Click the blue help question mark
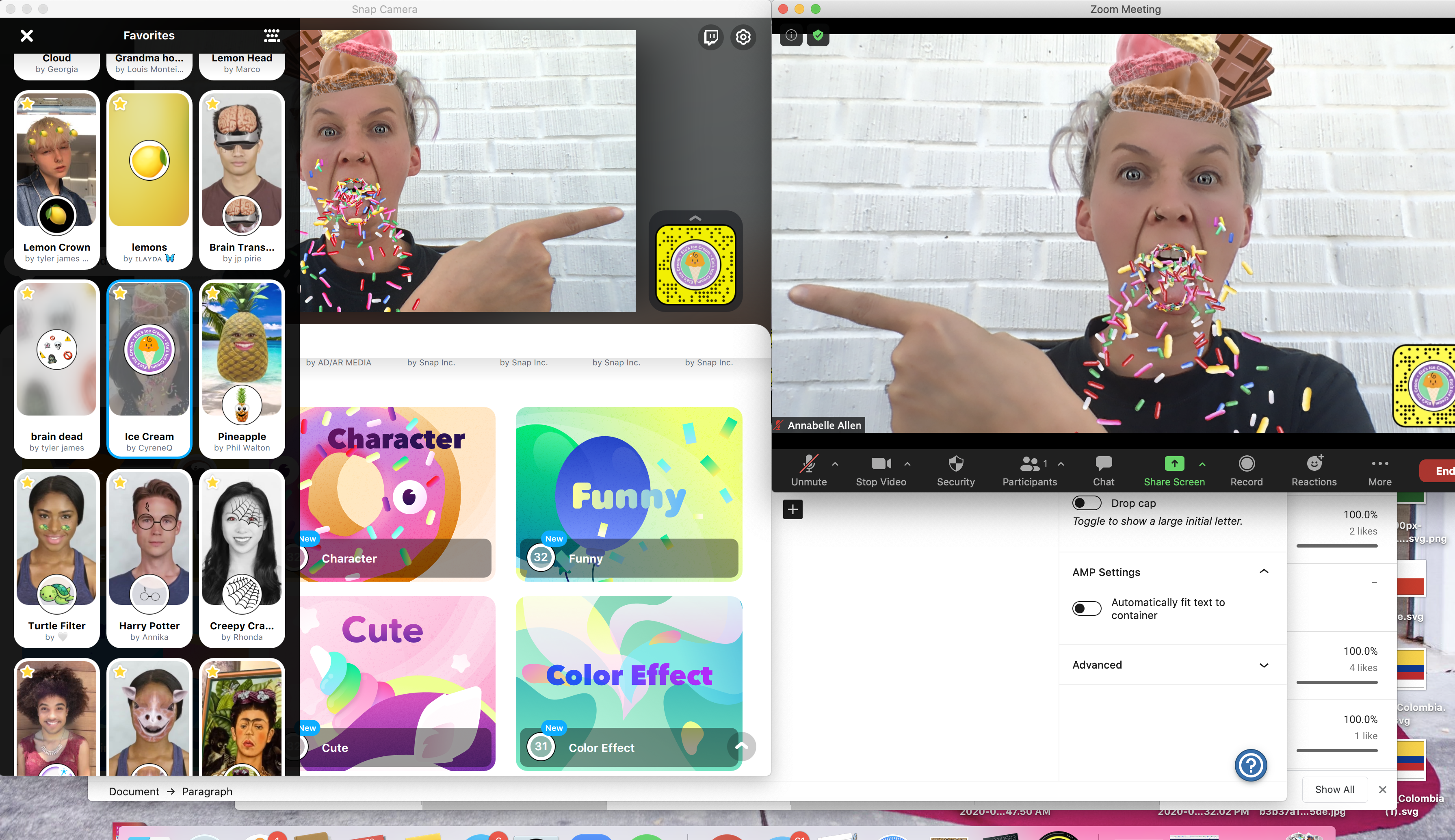 pos(1250,766)
